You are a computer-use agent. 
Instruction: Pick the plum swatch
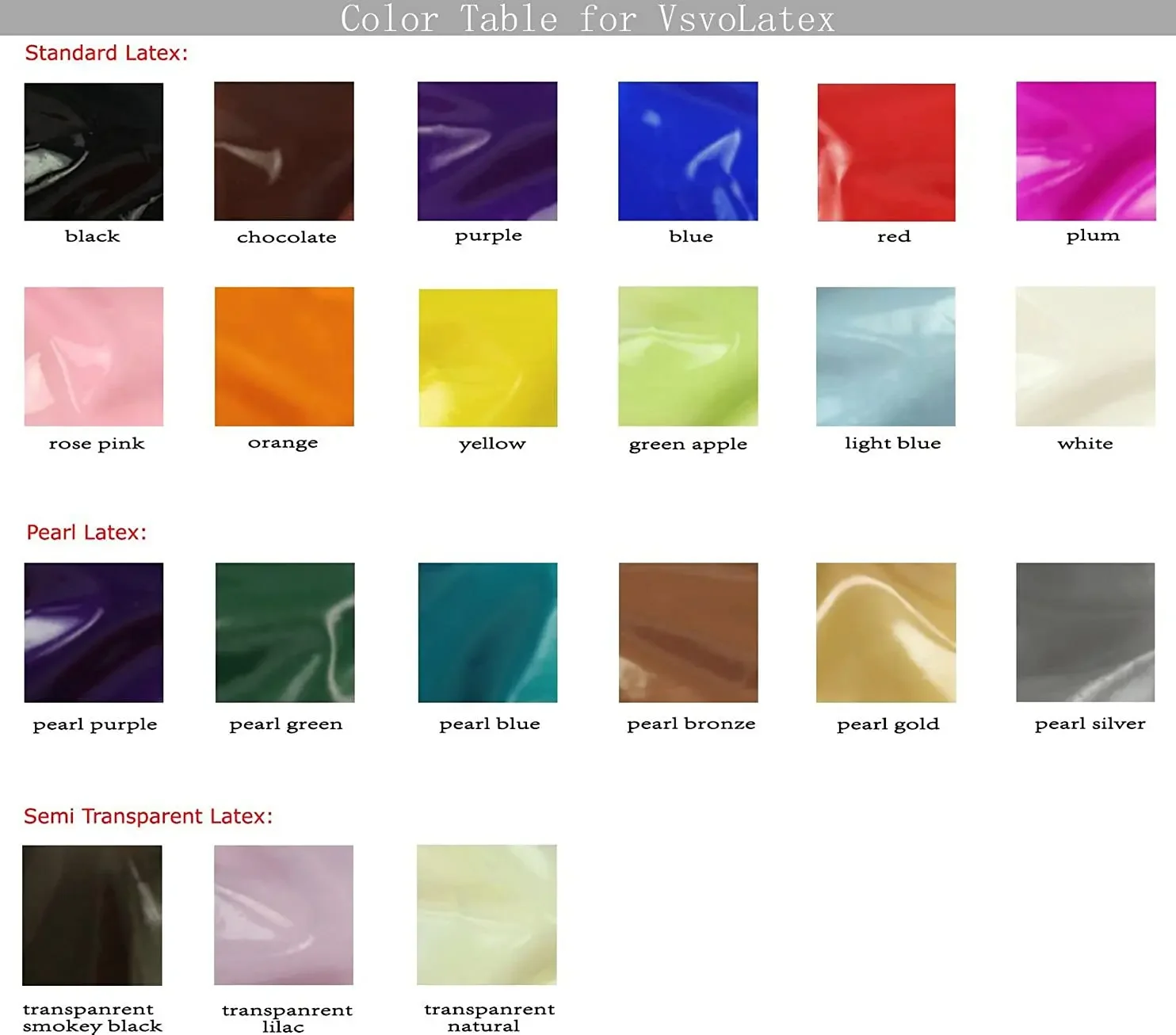click(1086, 151)
